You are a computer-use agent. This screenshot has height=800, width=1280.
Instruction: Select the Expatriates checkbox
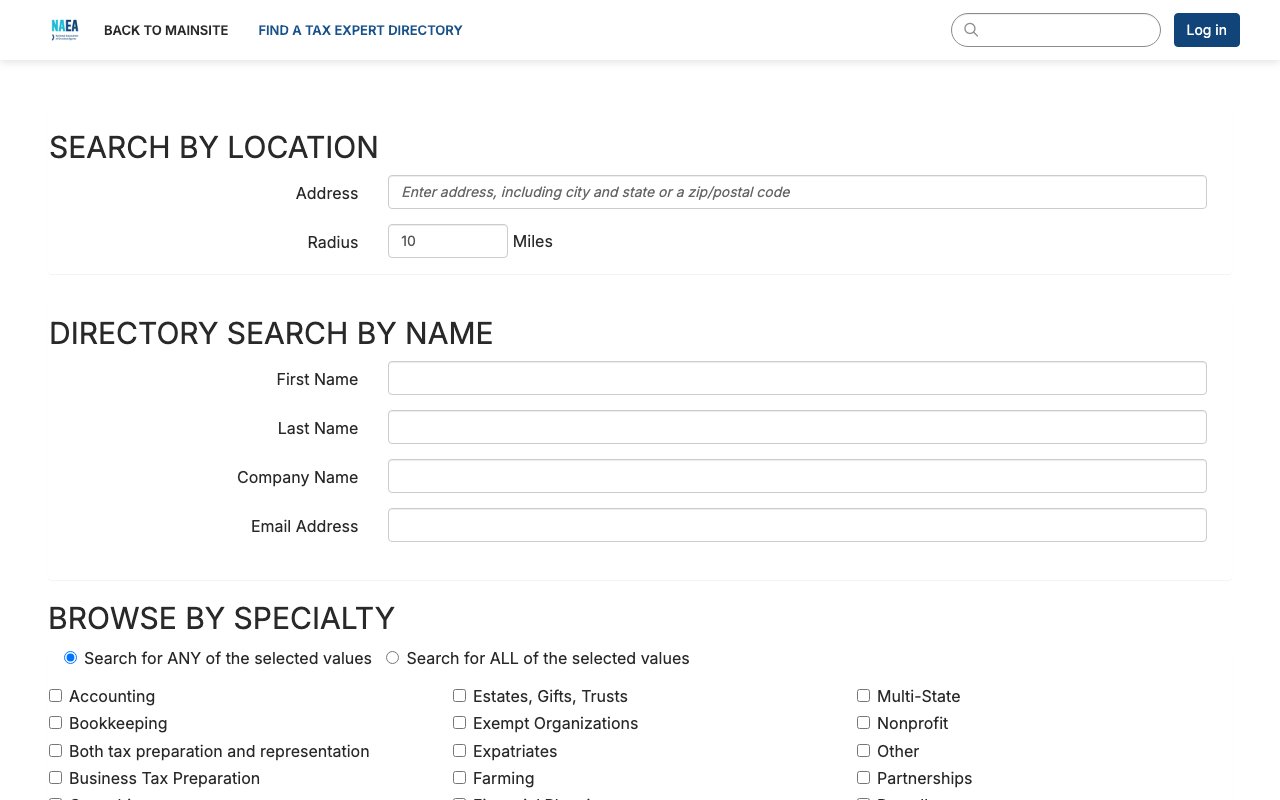(459, 750)
